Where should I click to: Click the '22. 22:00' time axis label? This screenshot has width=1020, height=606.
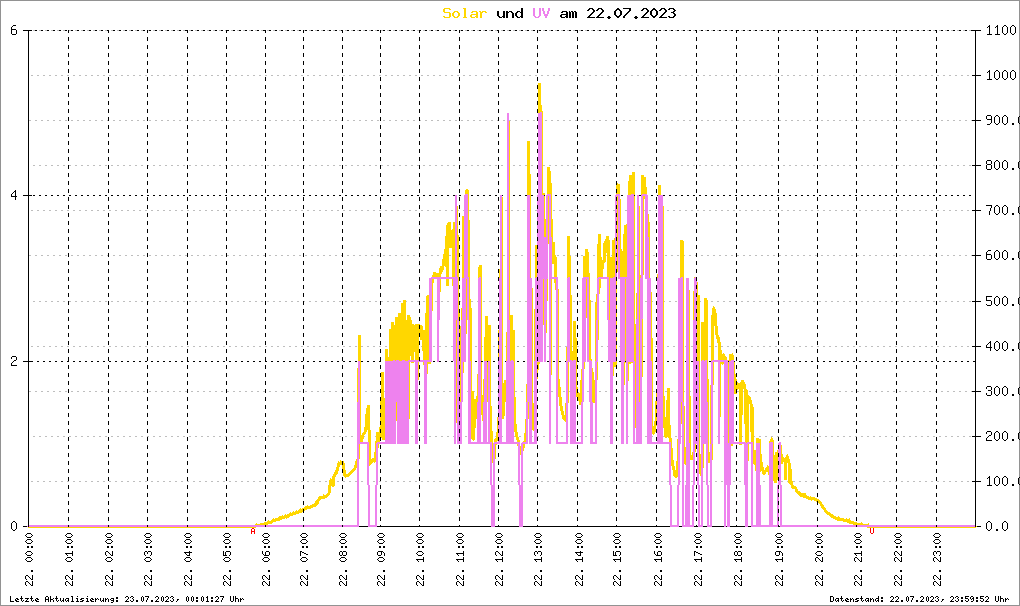point(897,560)
